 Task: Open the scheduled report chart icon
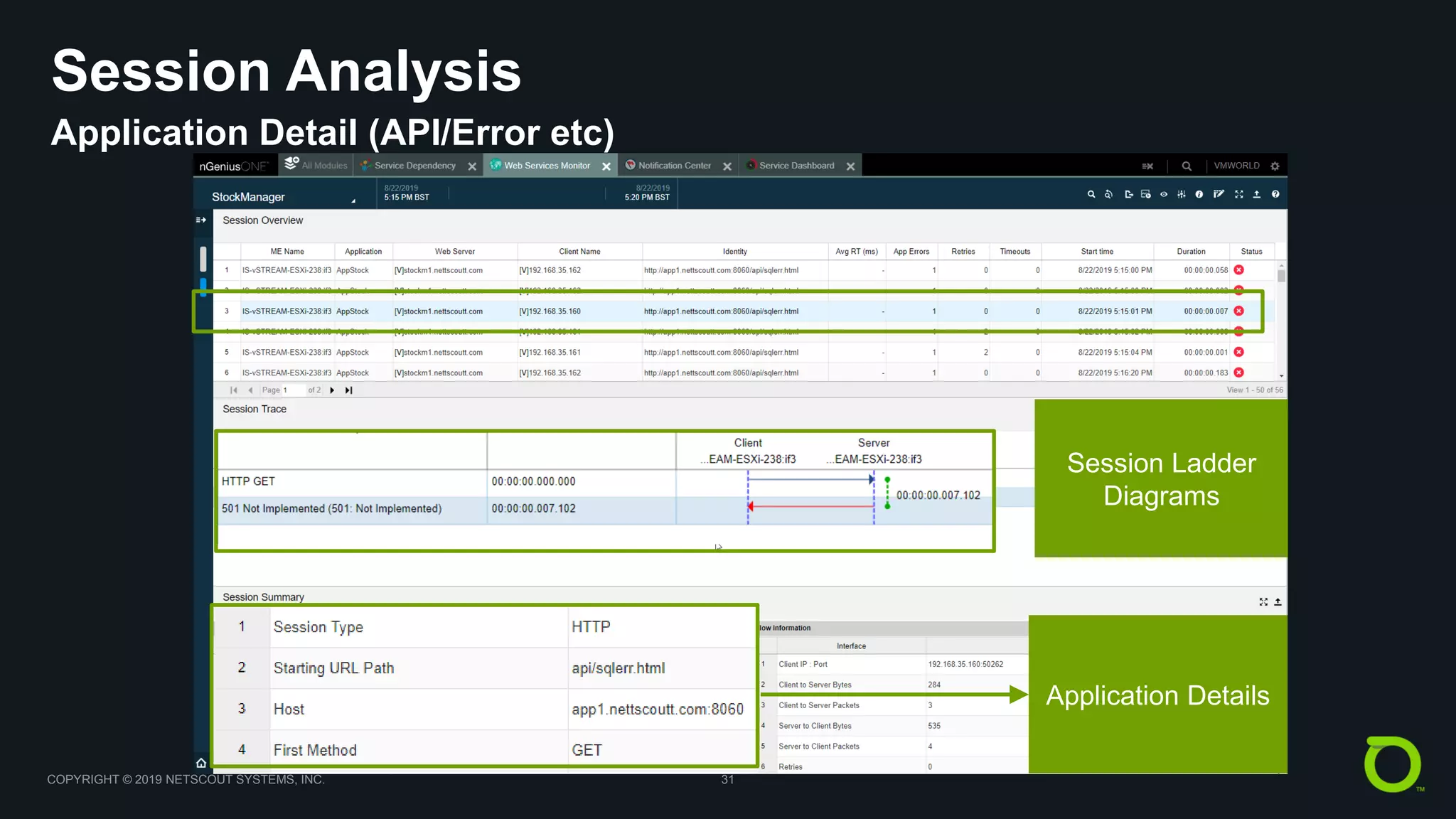(1145, 194)
